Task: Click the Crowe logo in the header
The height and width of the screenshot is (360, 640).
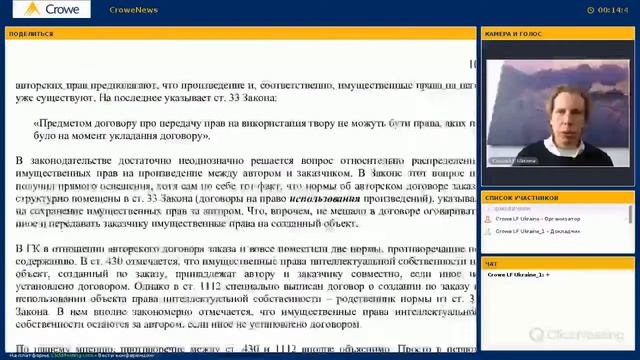Action: coord(51,9)
